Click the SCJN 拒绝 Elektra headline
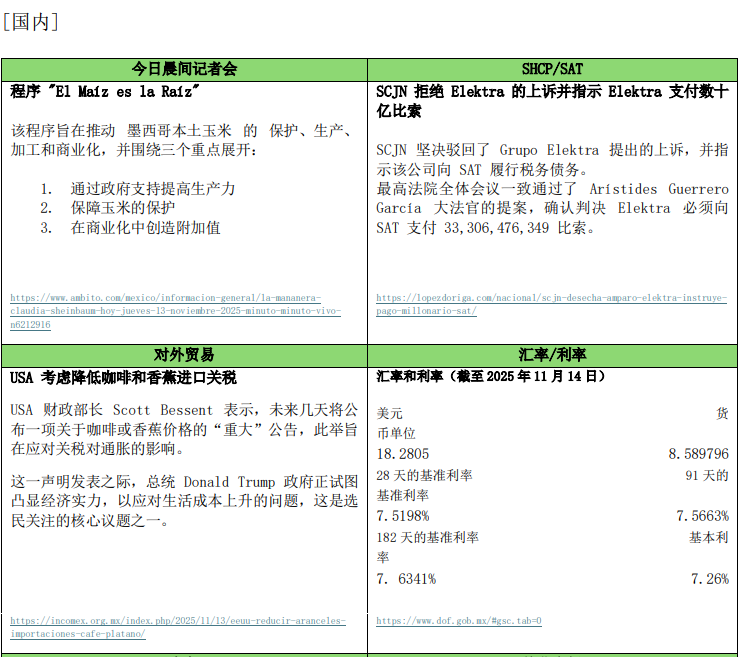The image size is (740, 657). coord(552,101)
